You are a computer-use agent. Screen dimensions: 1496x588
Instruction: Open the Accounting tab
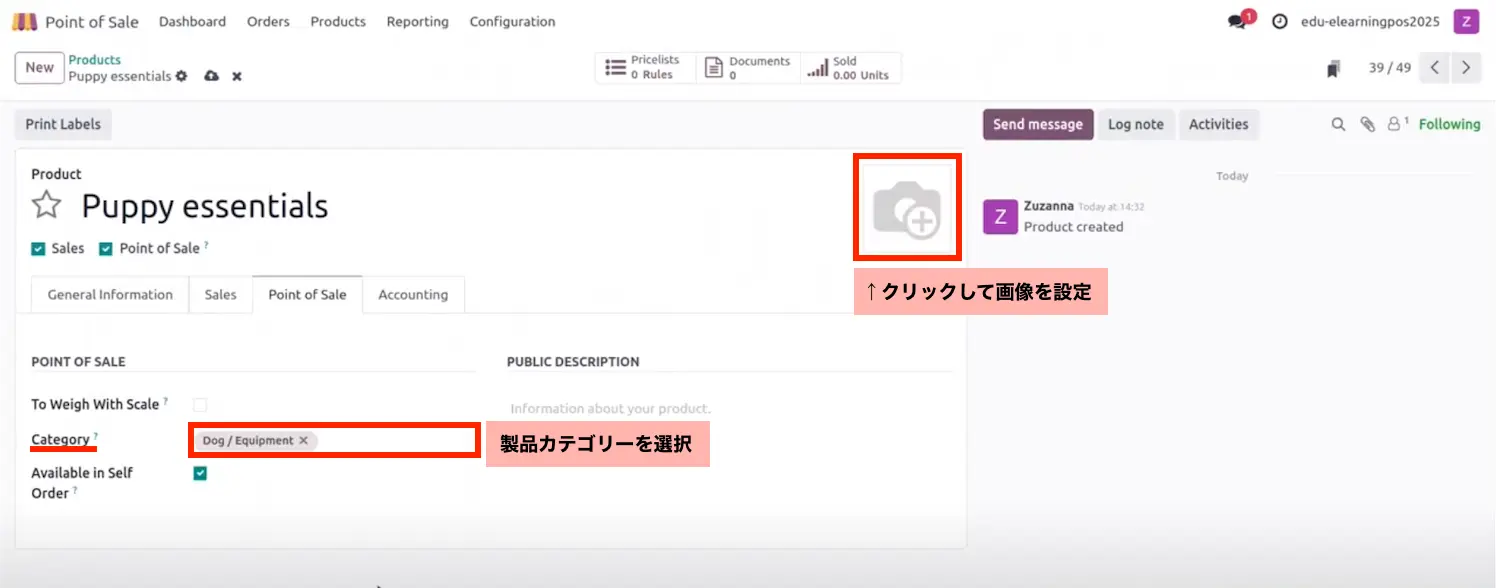click(413, 295)
